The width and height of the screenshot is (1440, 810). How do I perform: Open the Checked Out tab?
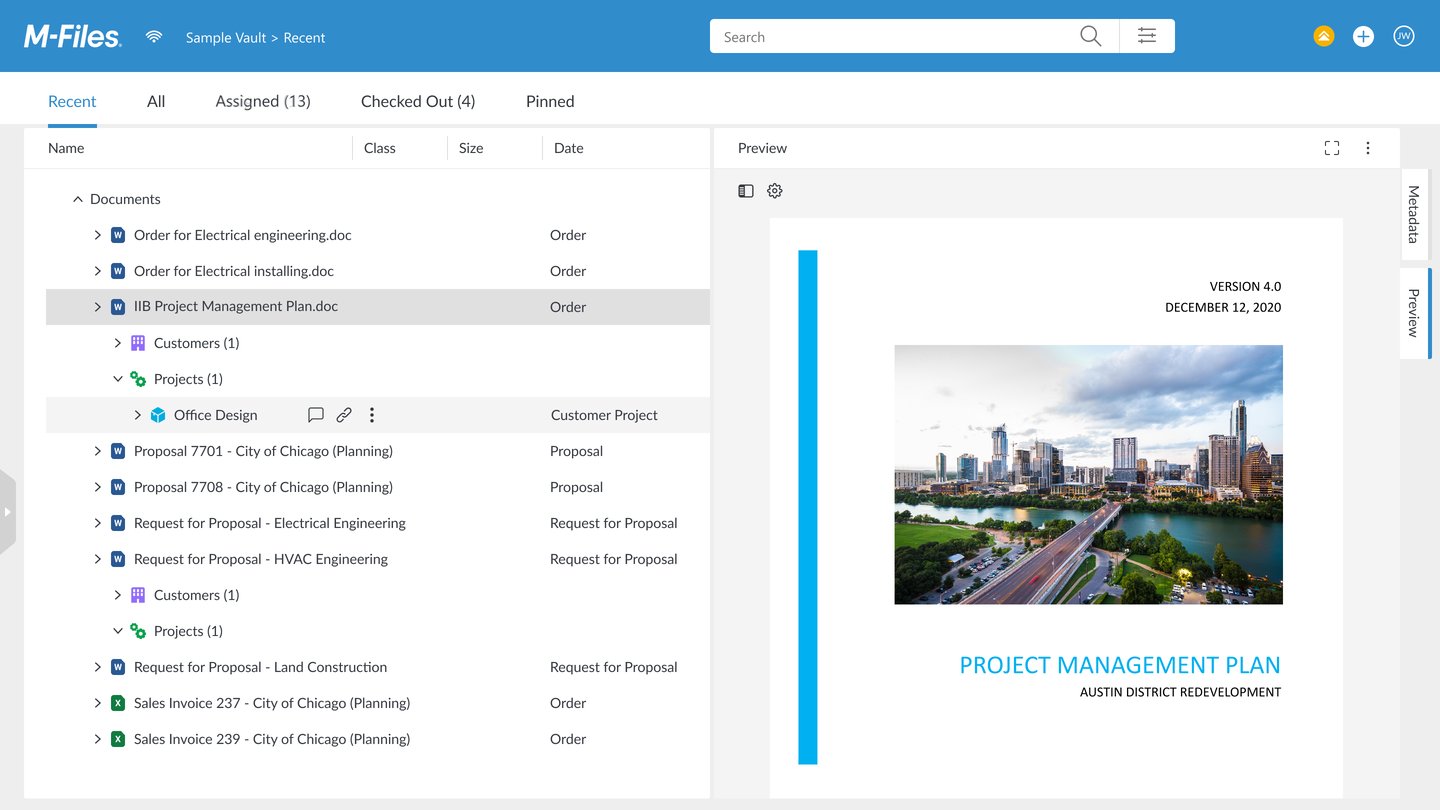pos(417,101)
